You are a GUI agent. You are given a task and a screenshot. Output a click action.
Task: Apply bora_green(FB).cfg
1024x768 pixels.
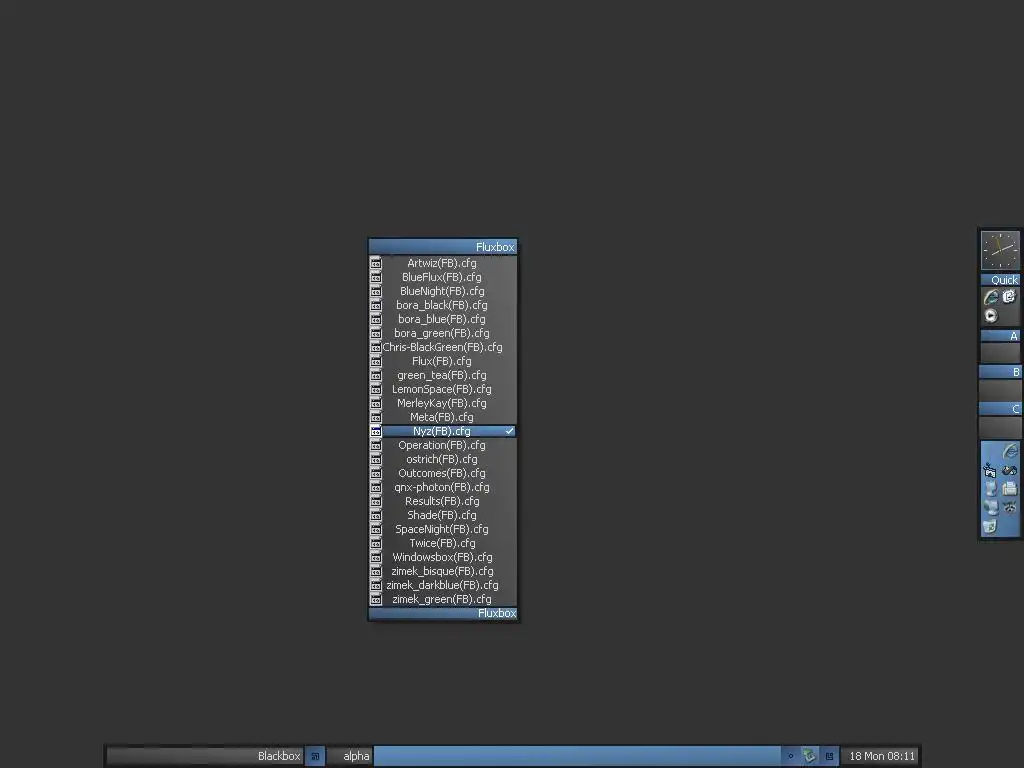(x=442, y=333)
